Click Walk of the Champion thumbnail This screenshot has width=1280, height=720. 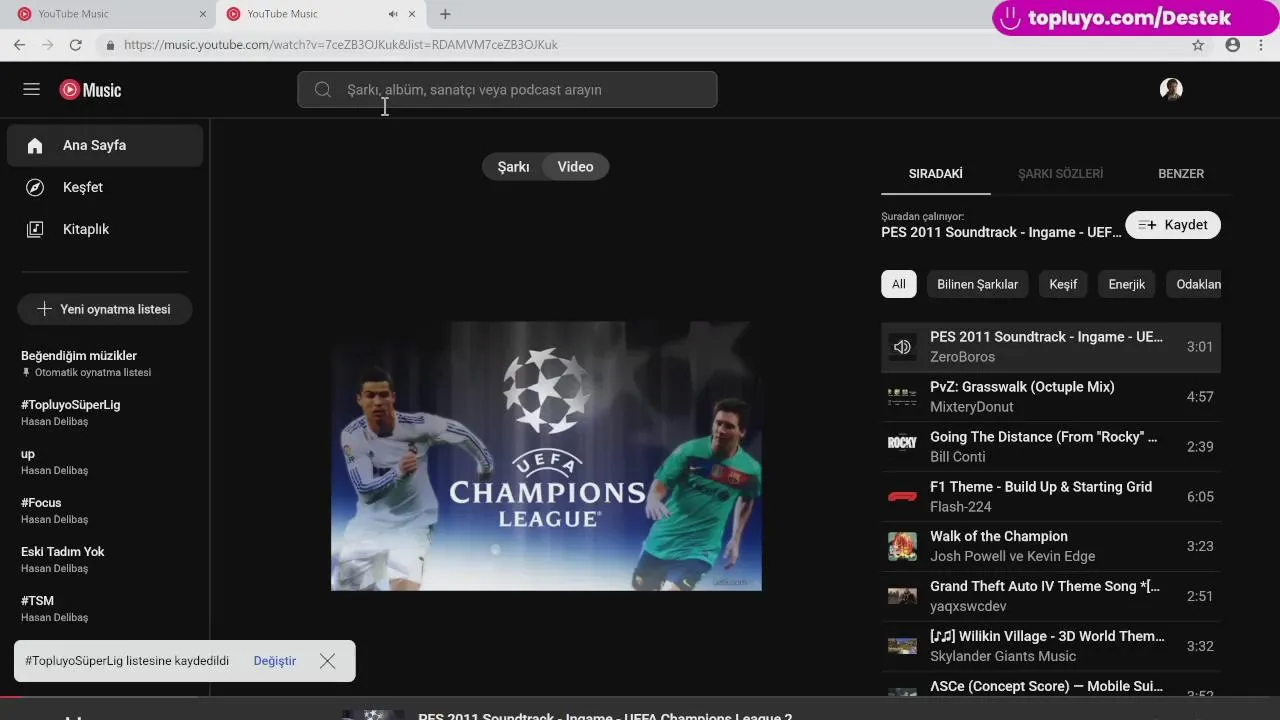[902, 547]
